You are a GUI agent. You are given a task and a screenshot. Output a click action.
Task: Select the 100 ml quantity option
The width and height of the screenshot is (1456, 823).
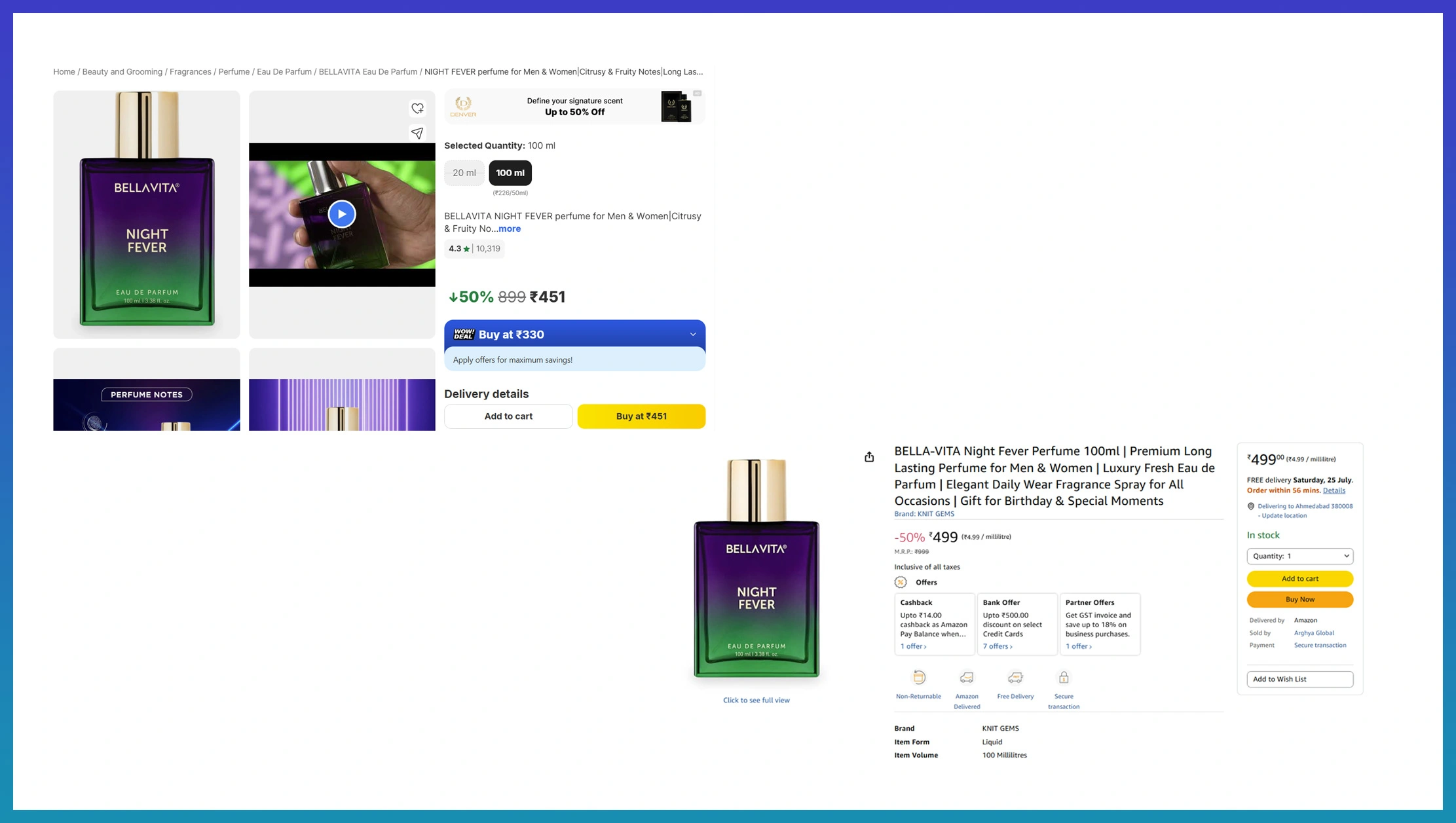(x=510, y=173)
